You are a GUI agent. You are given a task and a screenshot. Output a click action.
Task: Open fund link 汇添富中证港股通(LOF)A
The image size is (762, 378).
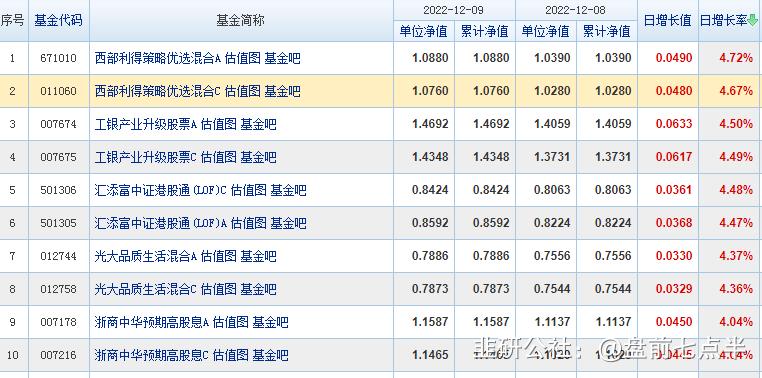161,223
